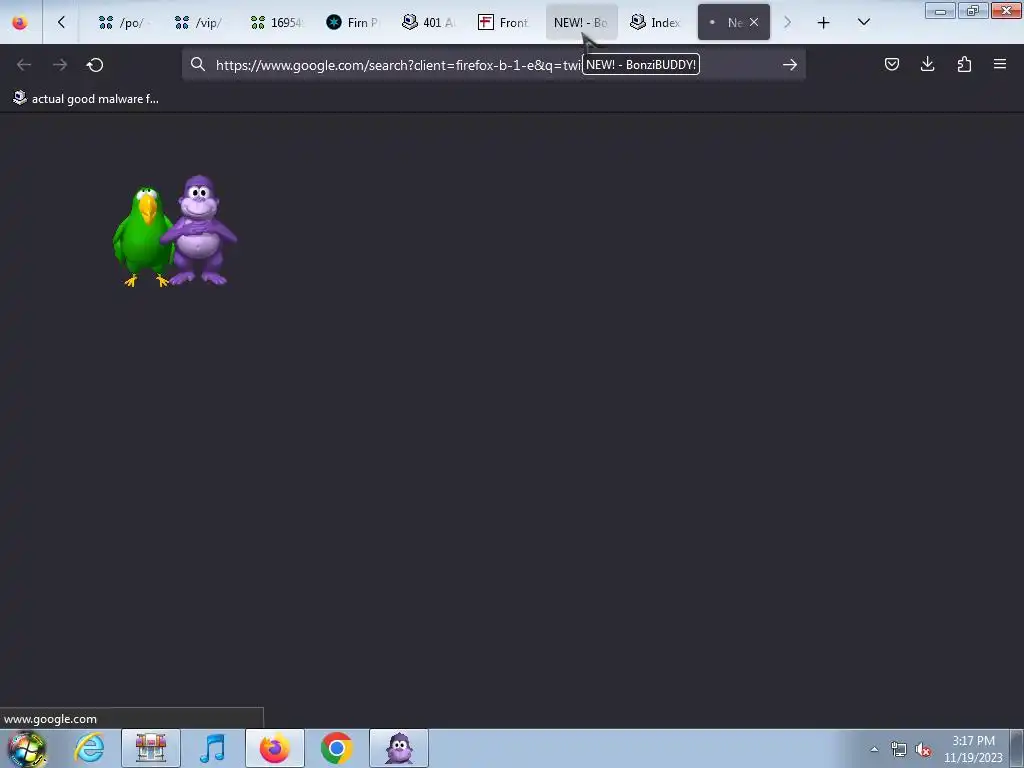Open BonziBuddy from the taskbar
This screenshot has height=768, width=1024.
pos(399,748)
